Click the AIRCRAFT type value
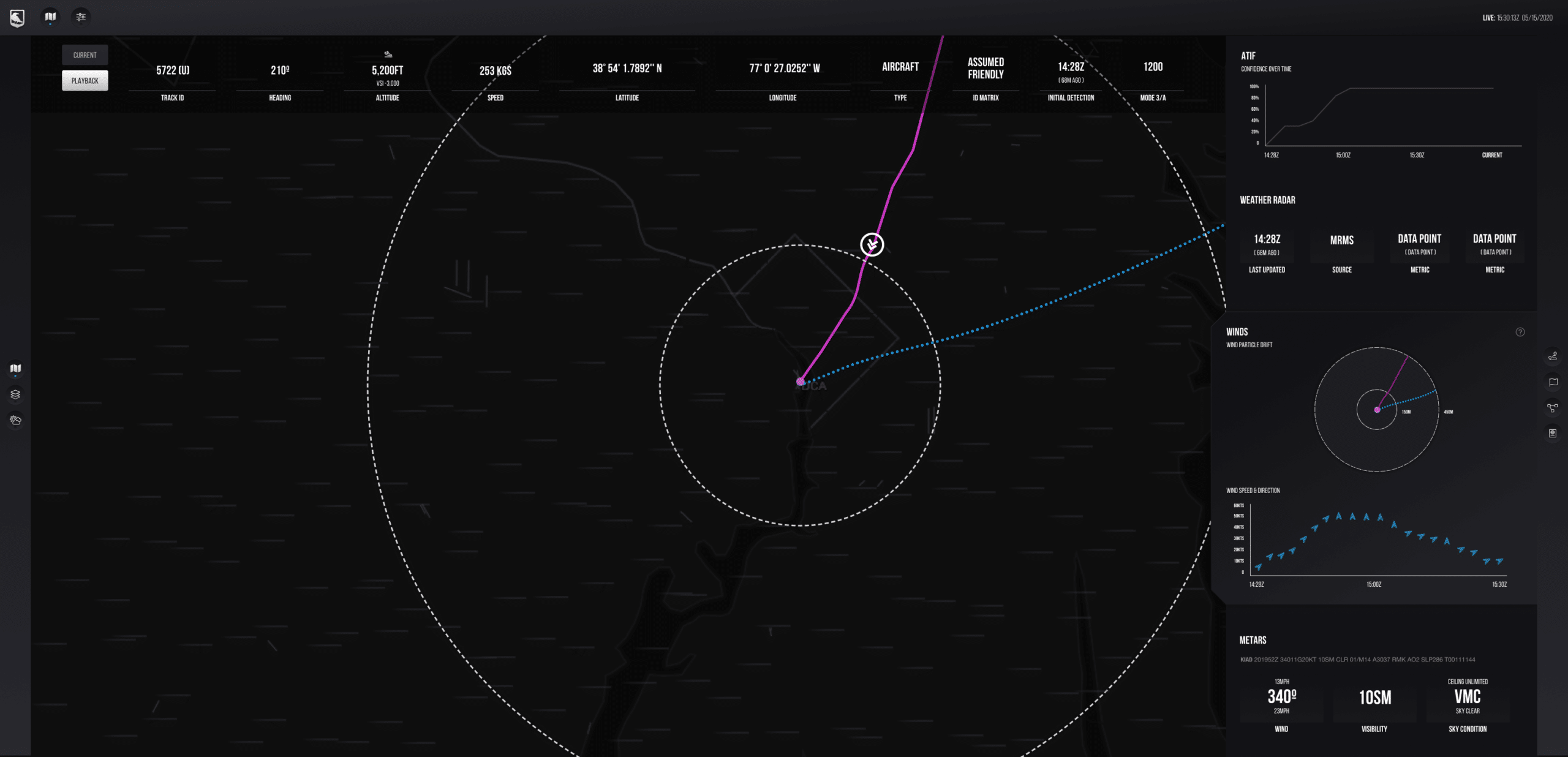This screenshot has width=1568, height=757. (x=900, y=67)
